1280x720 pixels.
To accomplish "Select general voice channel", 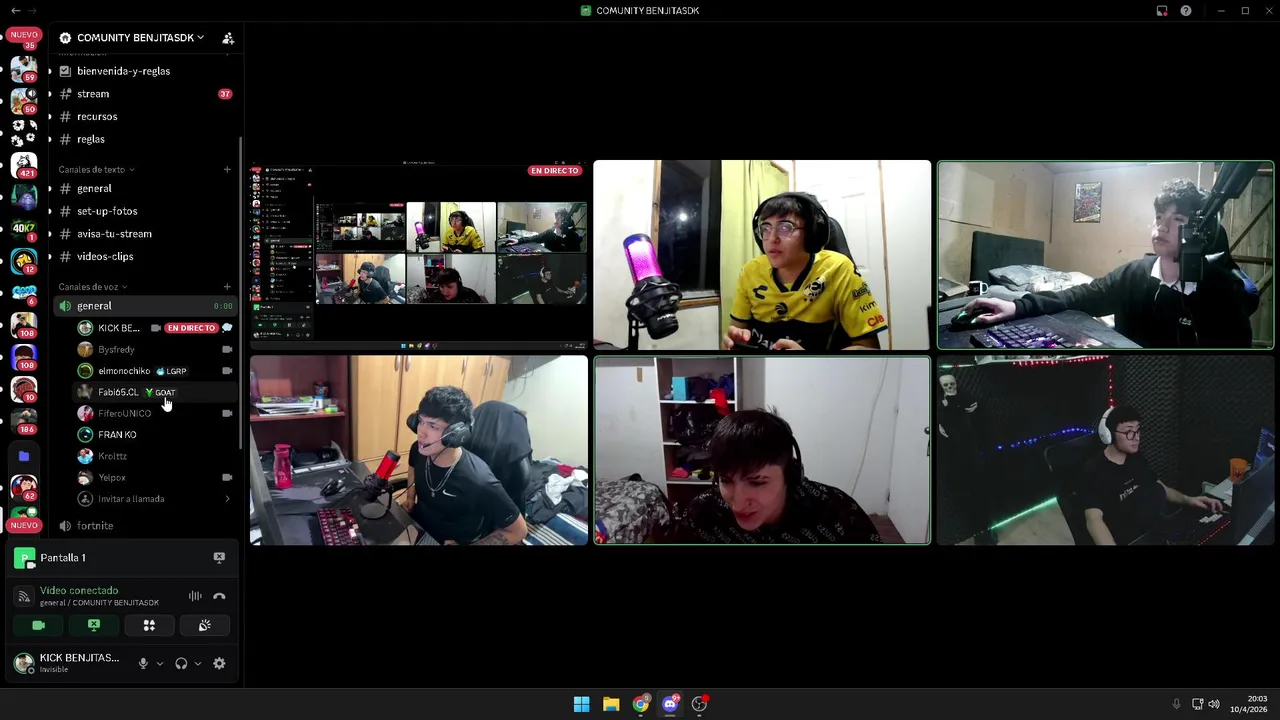I will 144,306.
